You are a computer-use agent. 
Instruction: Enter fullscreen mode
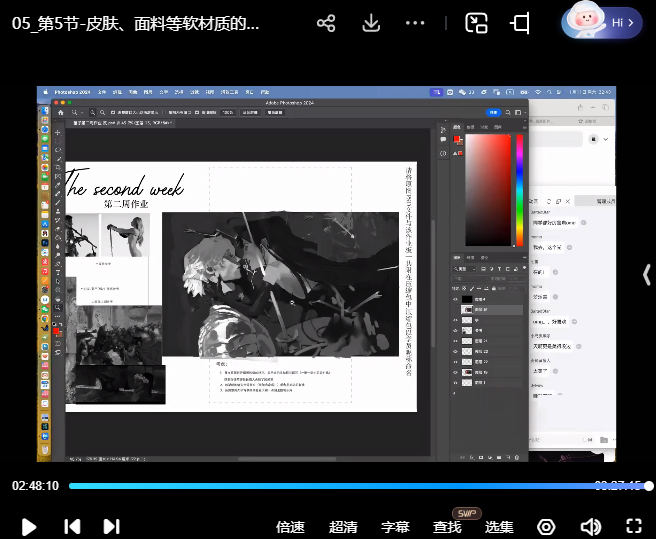click(633, 526)
